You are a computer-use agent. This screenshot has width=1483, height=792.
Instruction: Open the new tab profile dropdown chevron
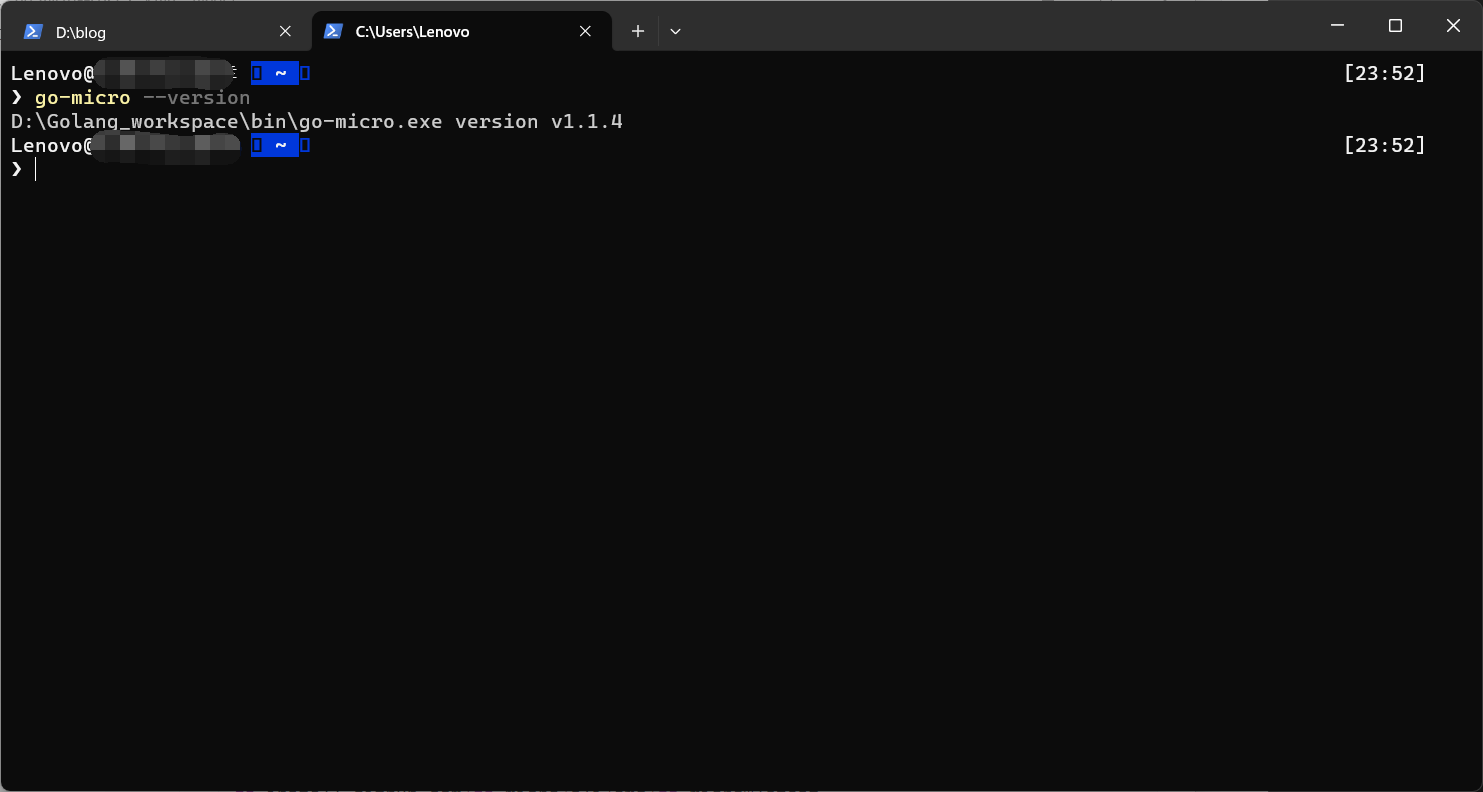[x=675, y=31]
